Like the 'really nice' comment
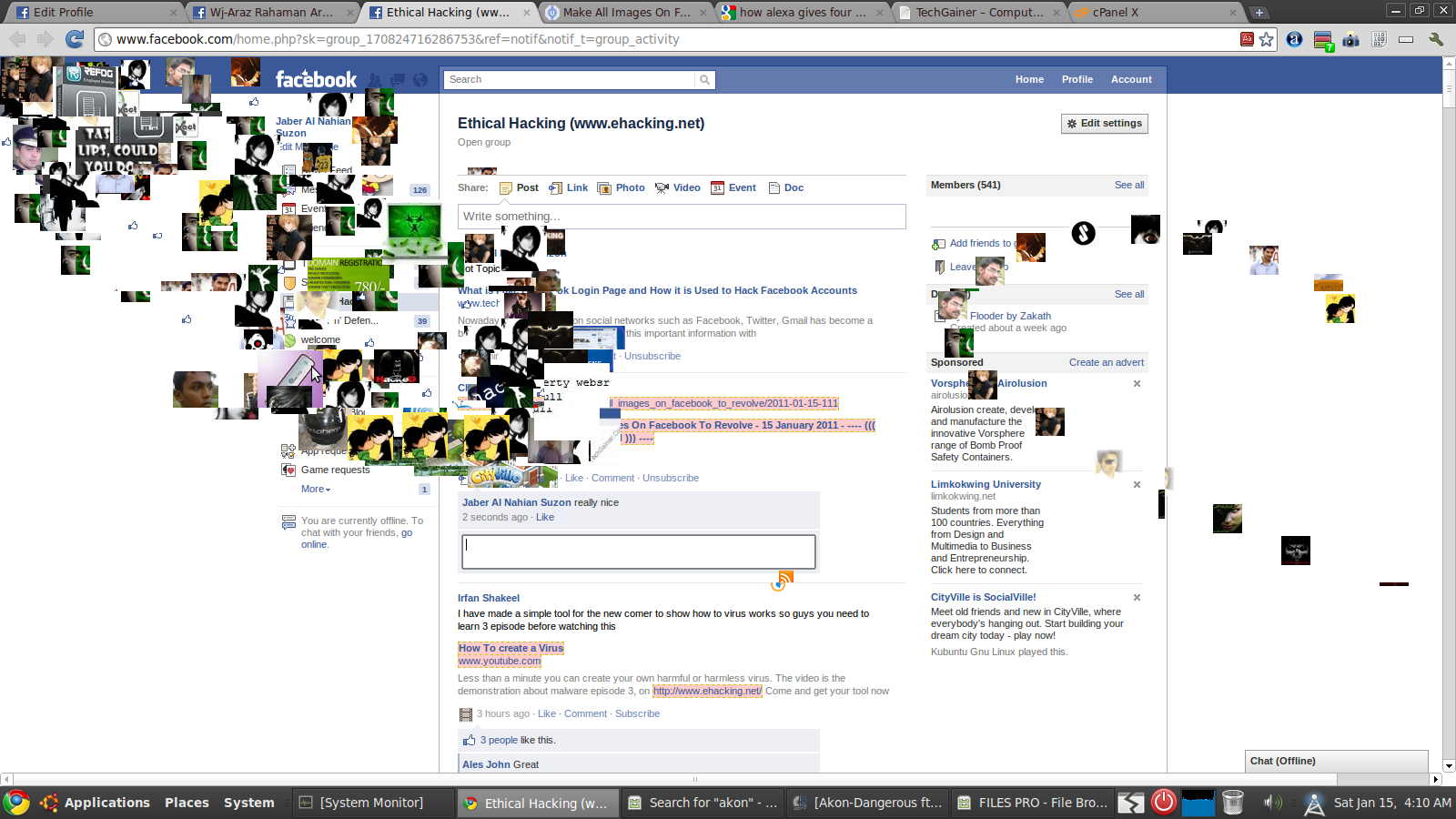1456x819 pixels. [545, 518]
